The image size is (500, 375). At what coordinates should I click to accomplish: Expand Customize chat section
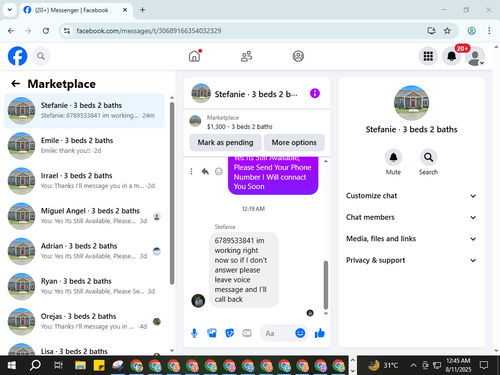[x=411, y=196]
